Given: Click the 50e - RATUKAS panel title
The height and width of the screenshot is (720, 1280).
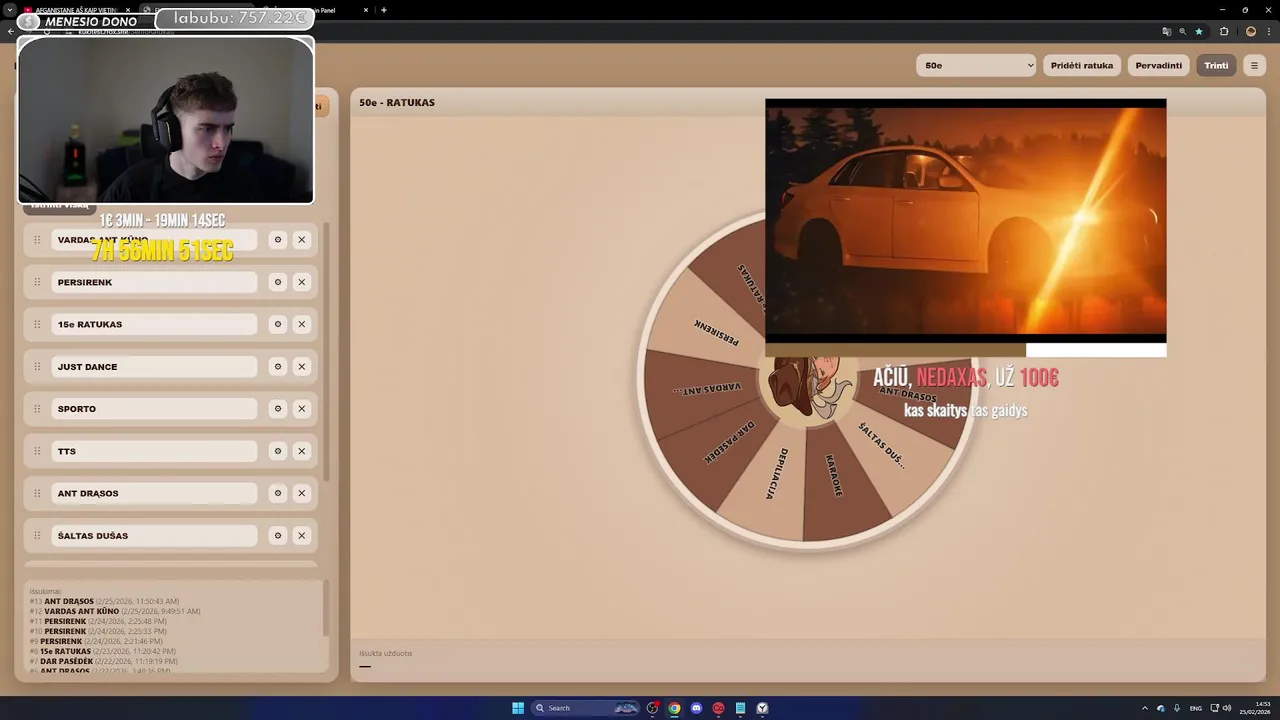Looking at the screenshot, I should pos(397,102).
